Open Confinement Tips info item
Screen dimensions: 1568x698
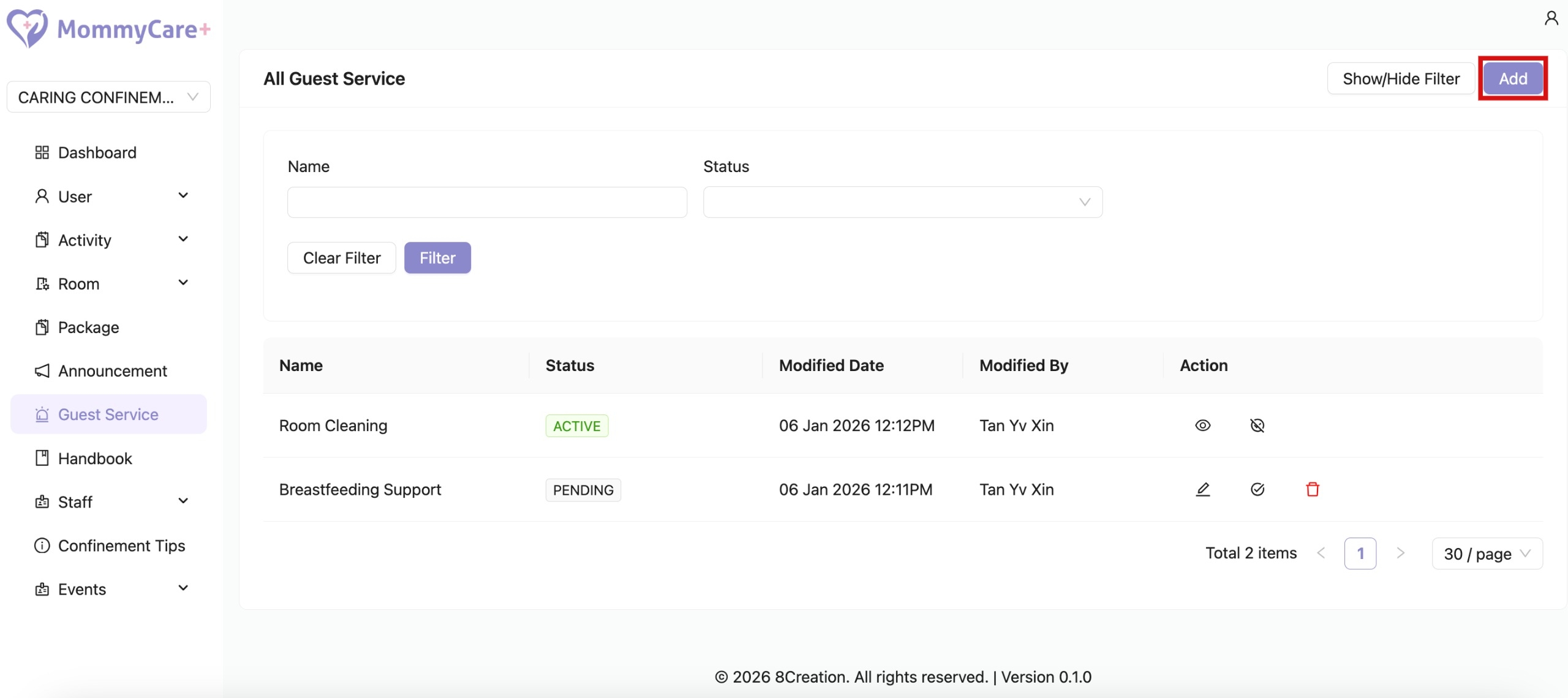[x=121, y=546]
